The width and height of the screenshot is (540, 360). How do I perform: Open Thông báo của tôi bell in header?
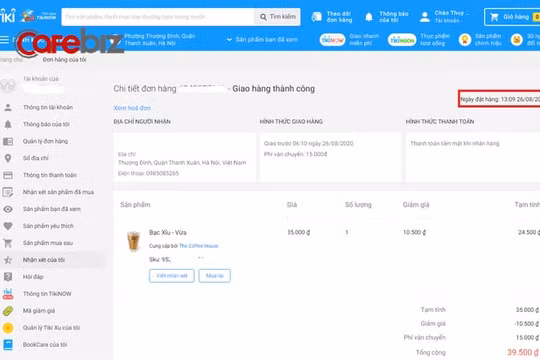[369, 17]
